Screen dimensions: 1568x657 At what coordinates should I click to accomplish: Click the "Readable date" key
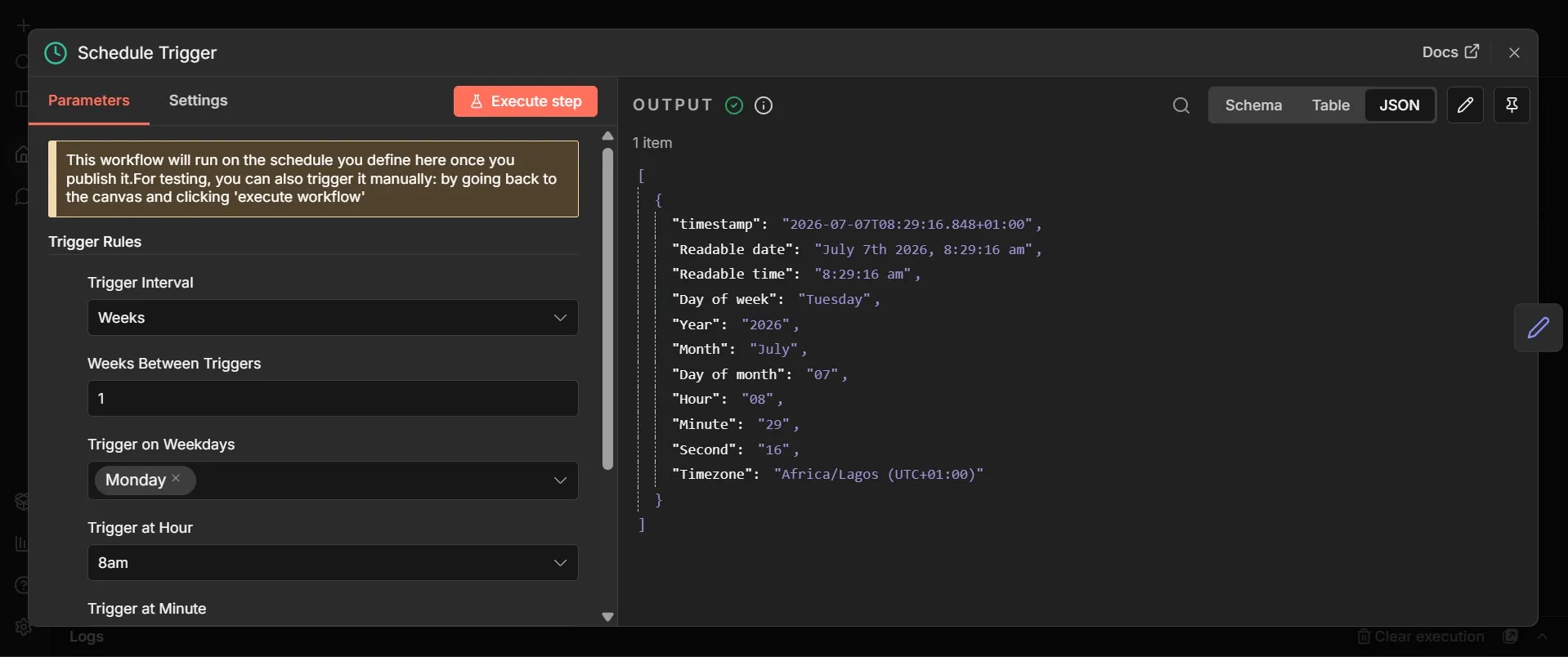tap(732, 249)
